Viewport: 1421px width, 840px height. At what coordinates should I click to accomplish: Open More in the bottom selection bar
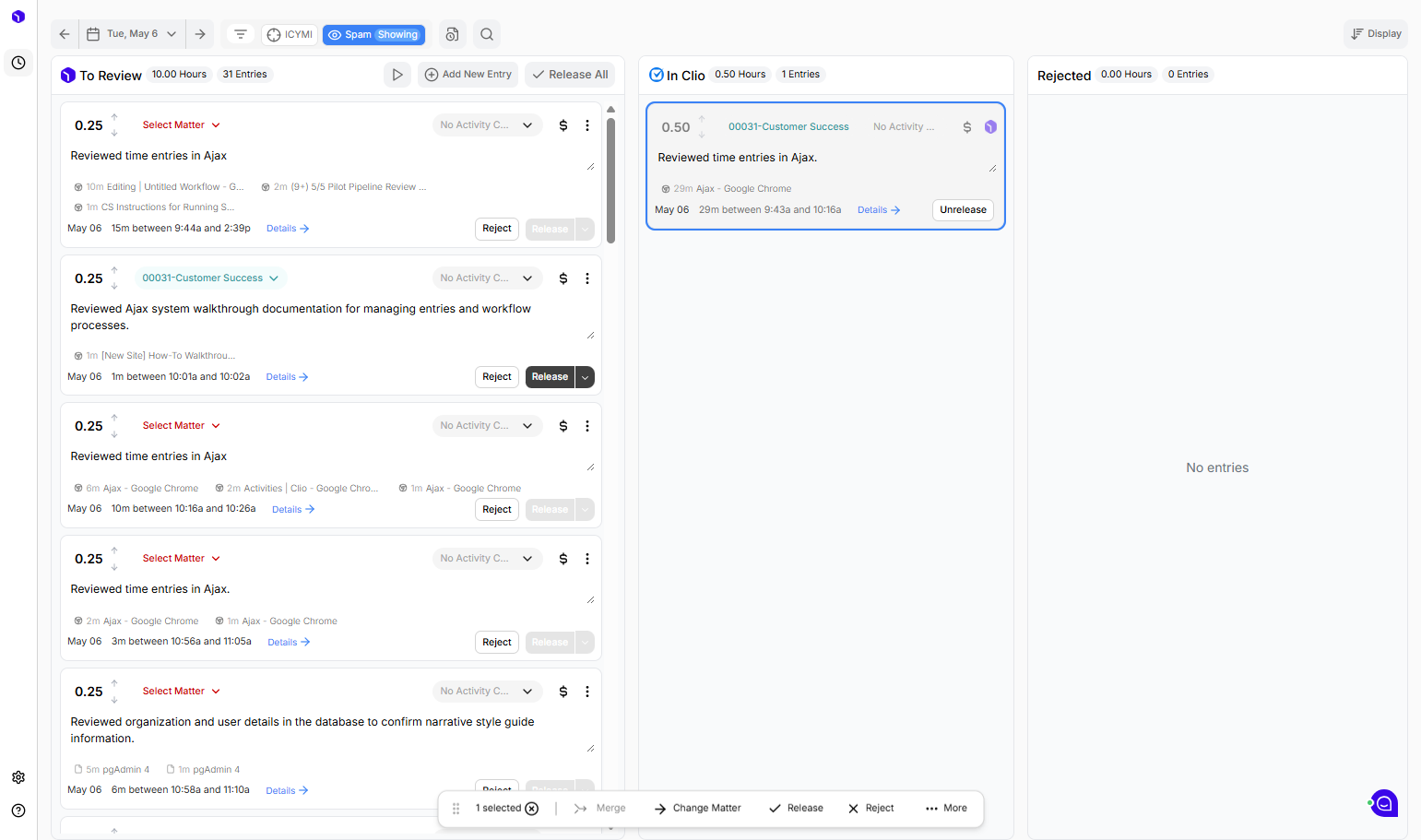(946, 809)
